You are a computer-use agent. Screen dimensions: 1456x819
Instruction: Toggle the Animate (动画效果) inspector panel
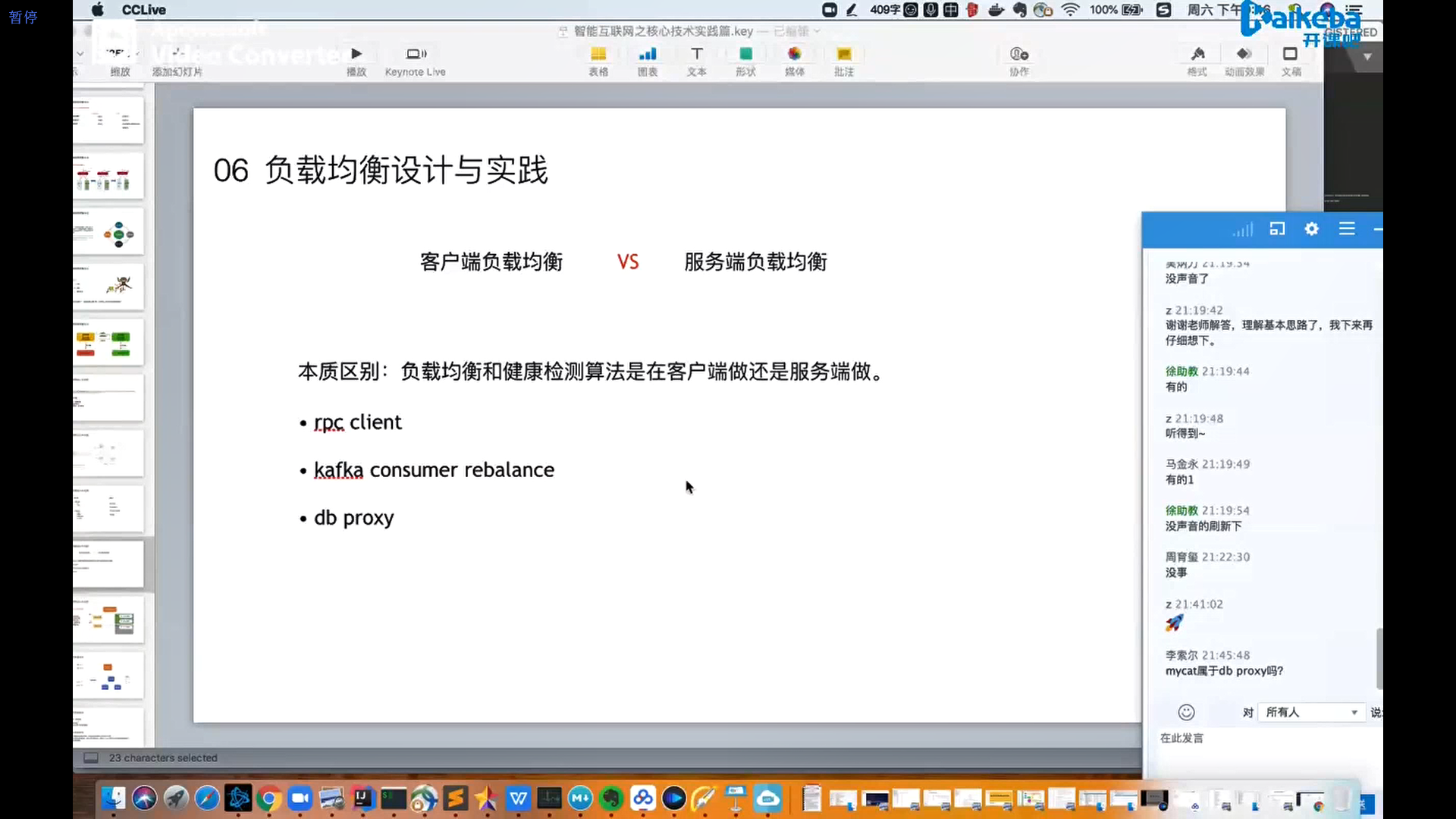point(1244,55)
